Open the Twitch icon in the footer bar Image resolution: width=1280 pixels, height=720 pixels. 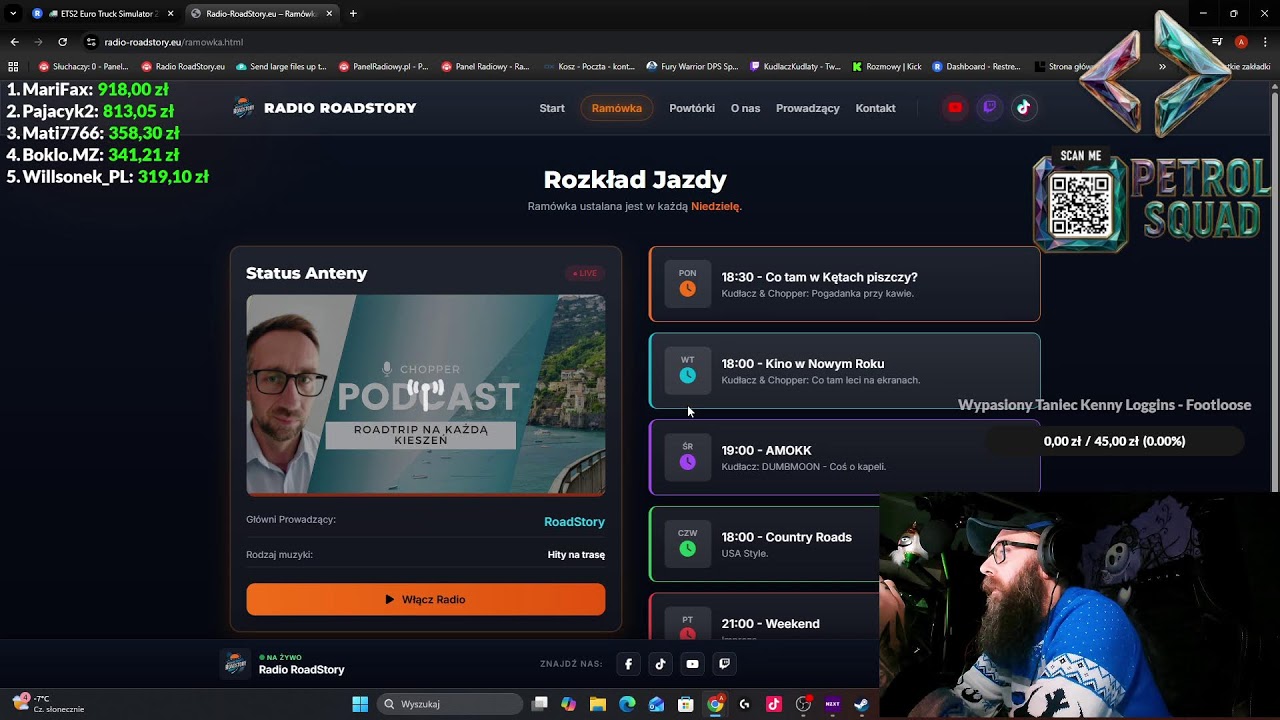click(x=725, y=663)
